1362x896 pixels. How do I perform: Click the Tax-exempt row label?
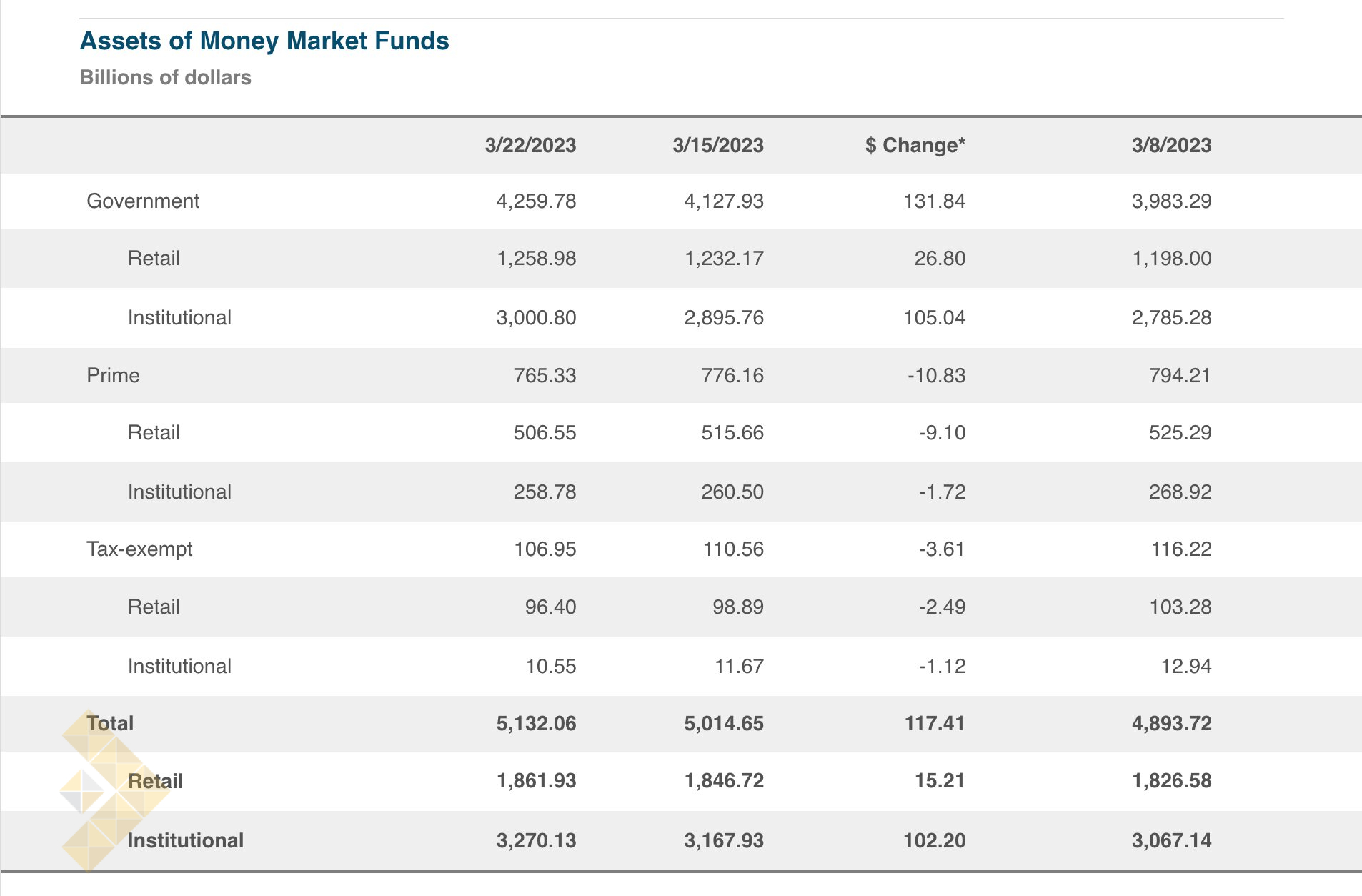139,549
